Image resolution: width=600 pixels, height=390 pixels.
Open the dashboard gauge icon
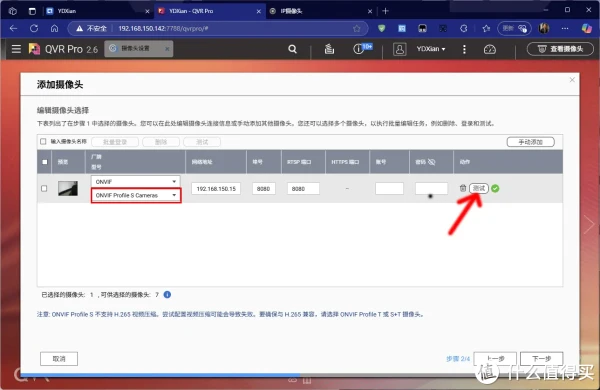tap(489, 49)
